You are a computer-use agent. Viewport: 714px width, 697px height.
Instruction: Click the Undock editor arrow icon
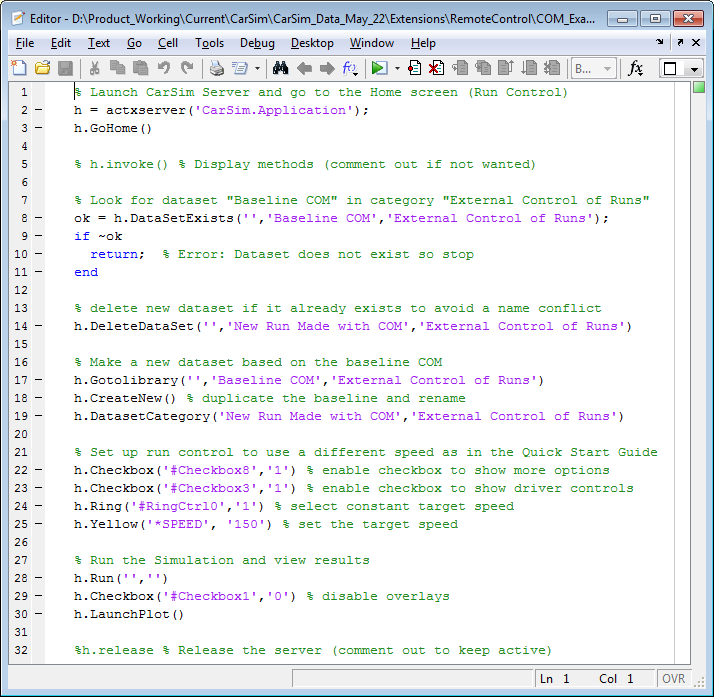[680, 42]
